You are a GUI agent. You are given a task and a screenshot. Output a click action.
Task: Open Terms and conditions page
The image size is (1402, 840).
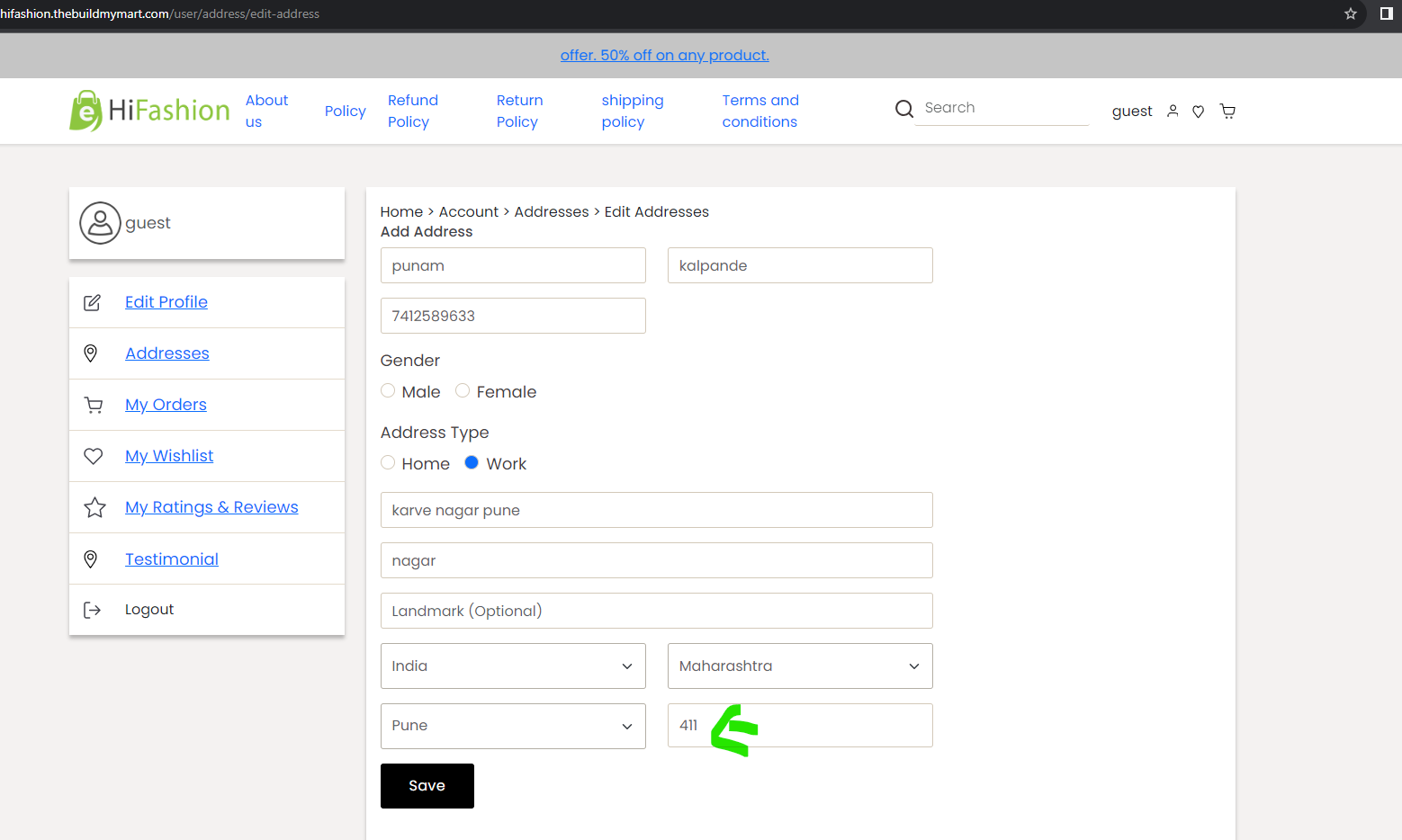[x=760, y=112]
